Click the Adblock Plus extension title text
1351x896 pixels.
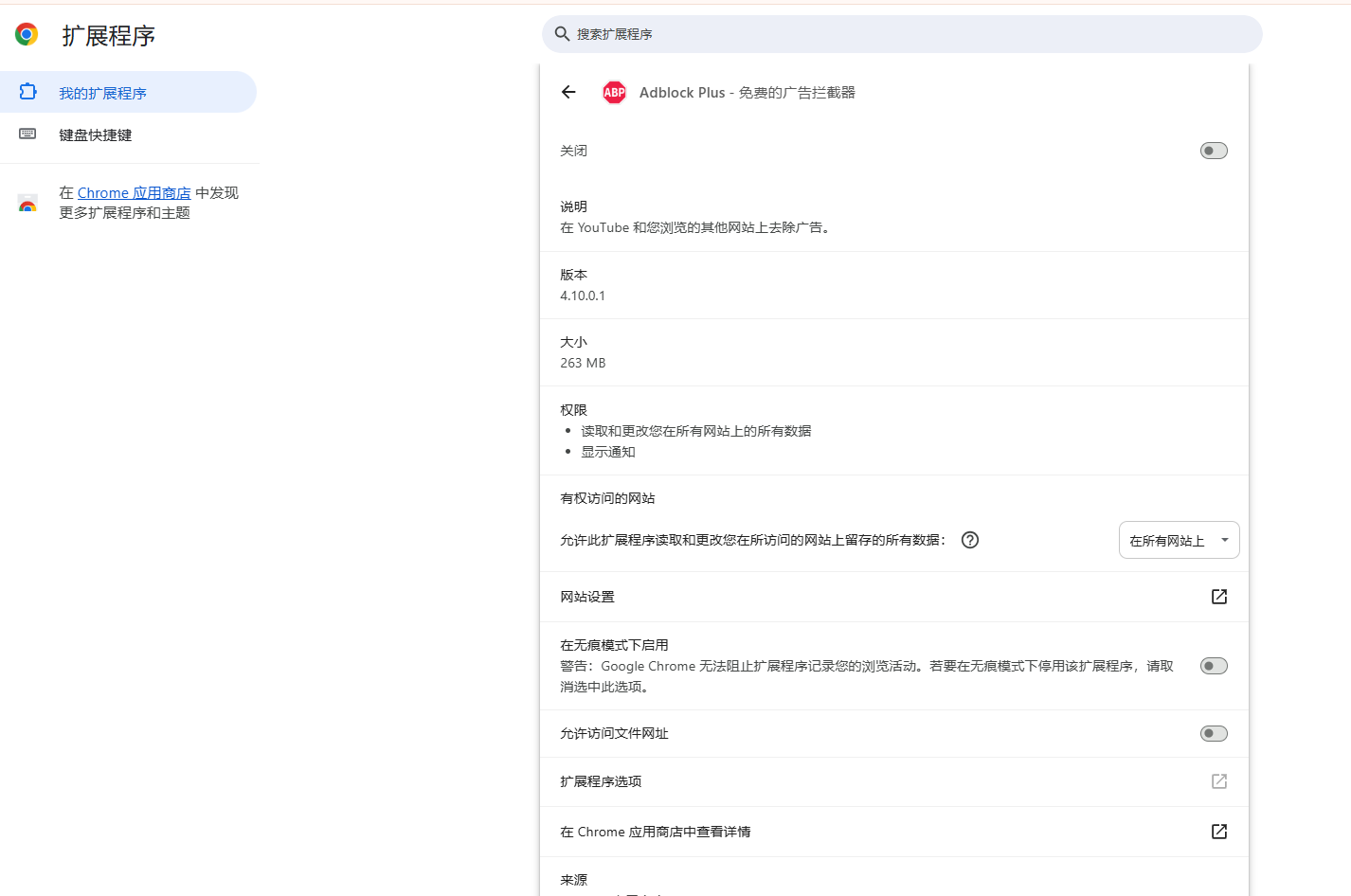(748, 92)
